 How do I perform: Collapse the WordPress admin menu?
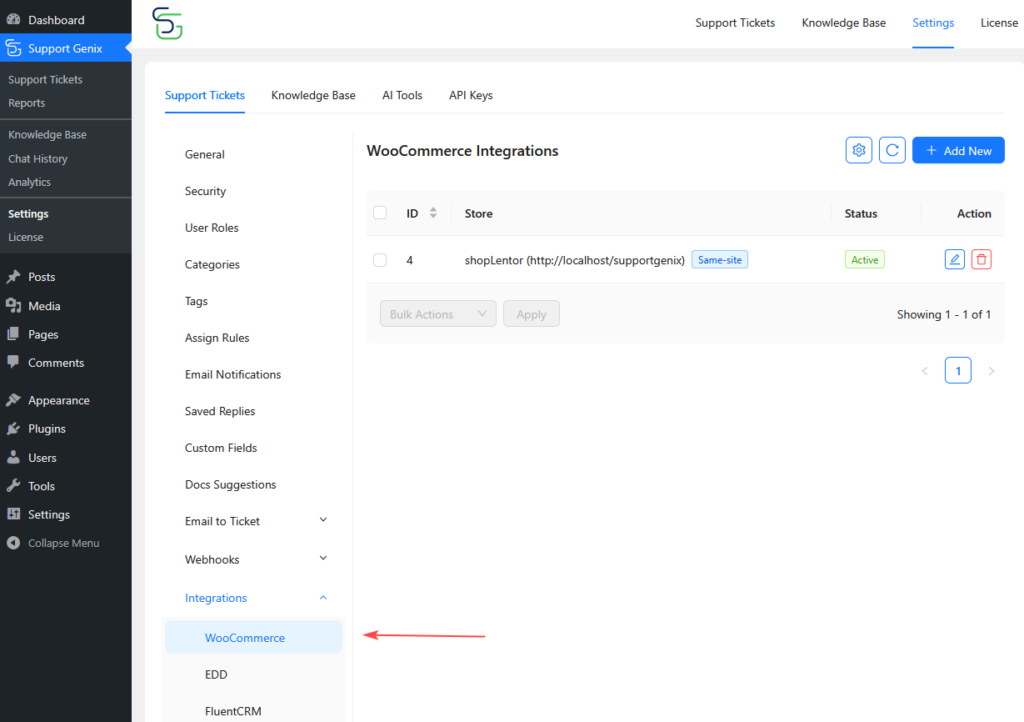pos(63,543)
